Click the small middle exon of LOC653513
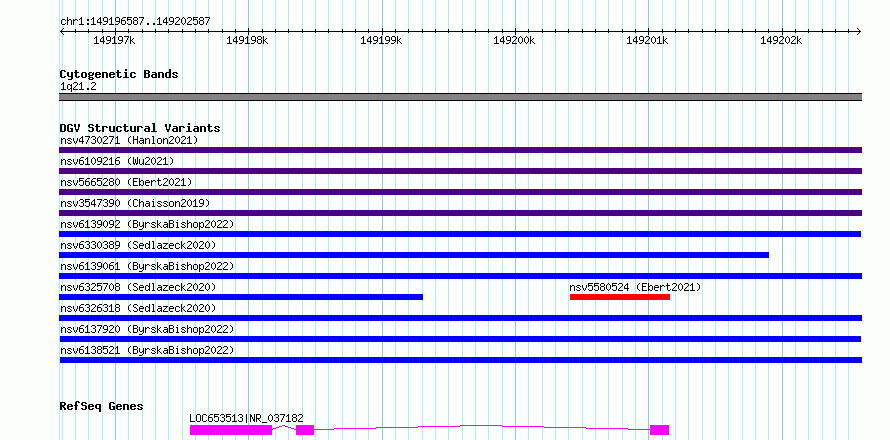 (305, 430)
